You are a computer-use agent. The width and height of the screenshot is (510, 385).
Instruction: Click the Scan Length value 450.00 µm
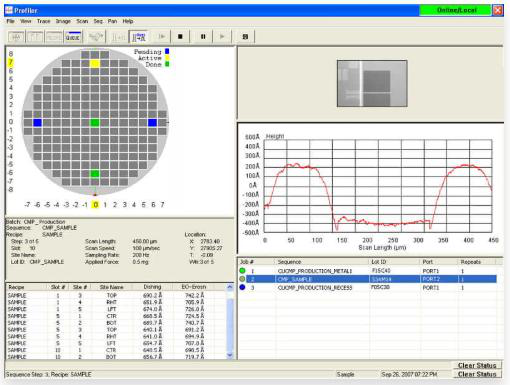click(145, 241)
